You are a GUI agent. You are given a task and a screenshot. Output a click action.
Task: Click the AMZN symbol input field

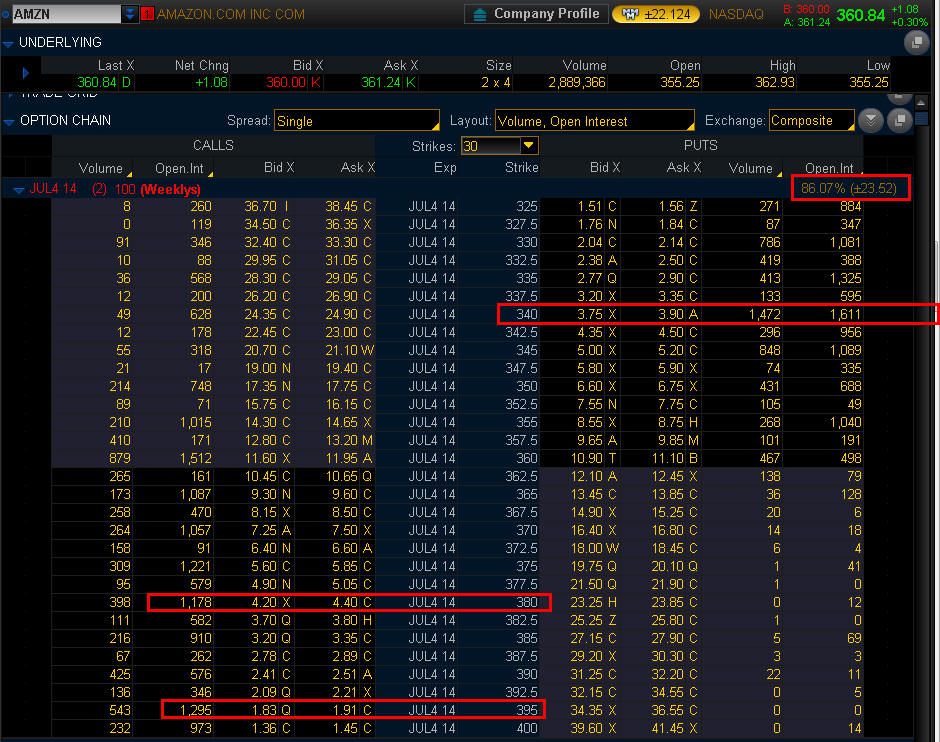click(x=65, y=14)
